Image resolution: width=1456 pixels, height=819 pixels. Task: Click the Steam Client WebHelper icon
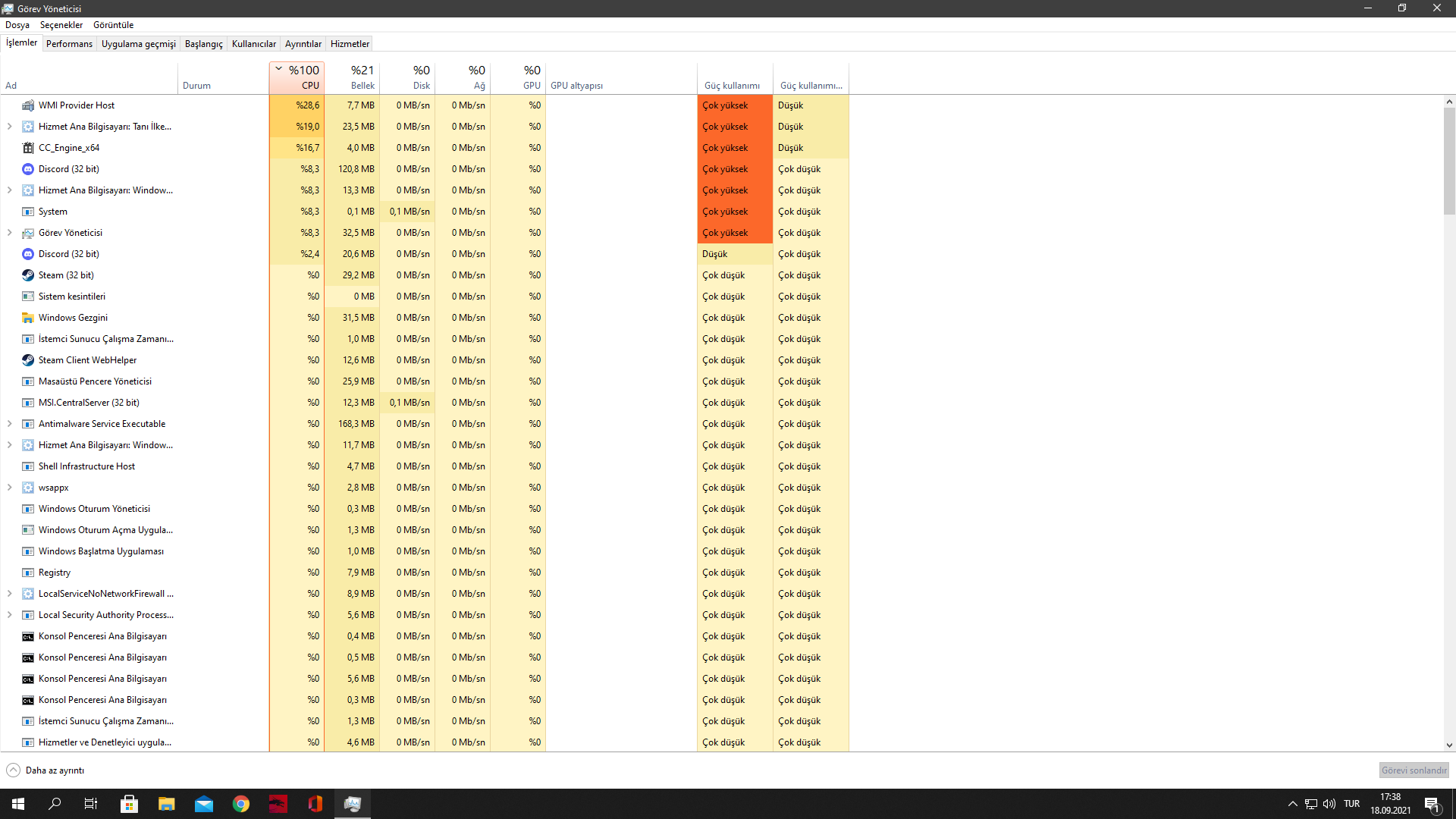point(29,359)
